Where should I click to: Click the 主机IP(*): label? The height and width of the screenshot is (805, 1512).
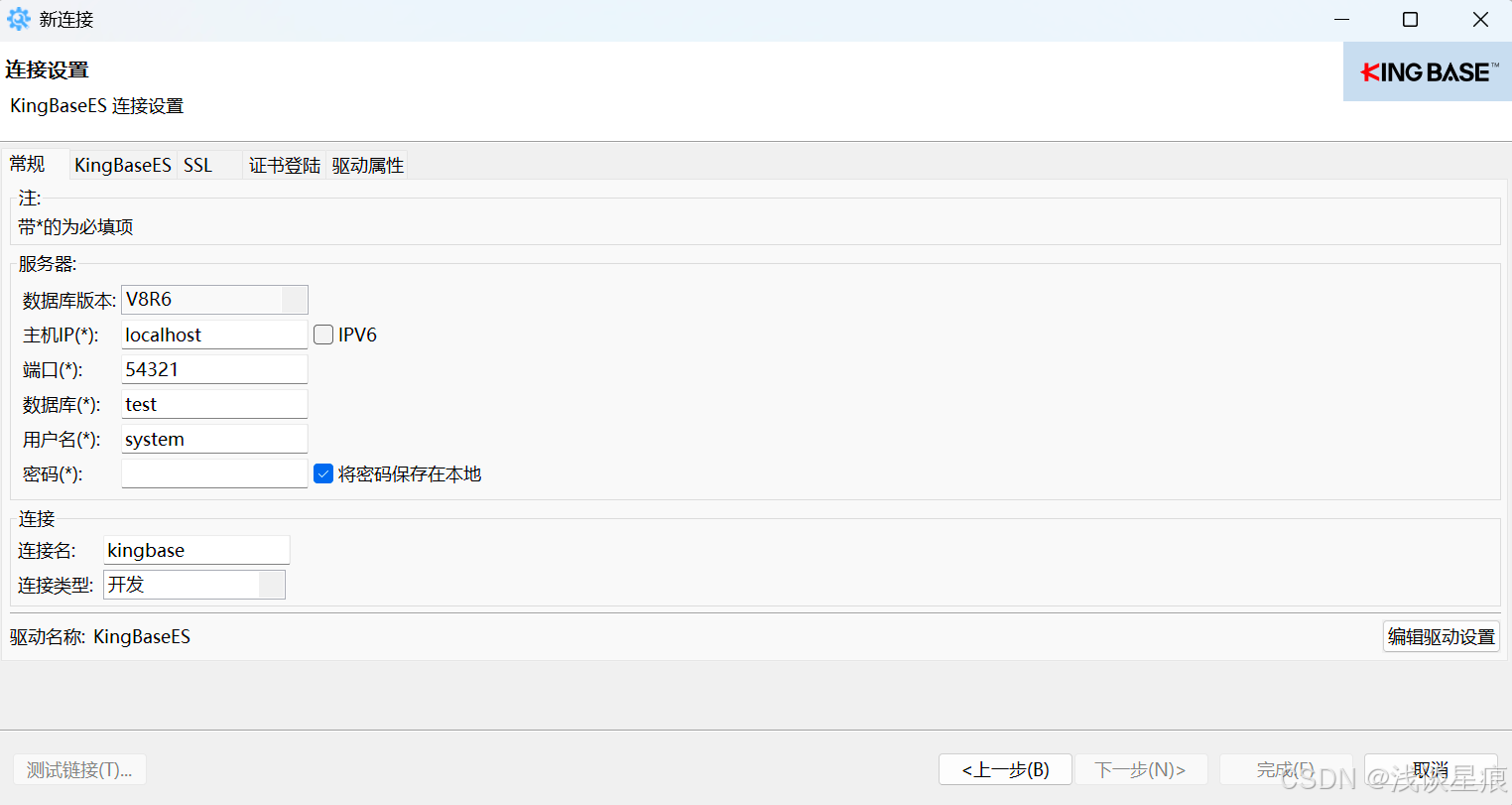(61, 335)
